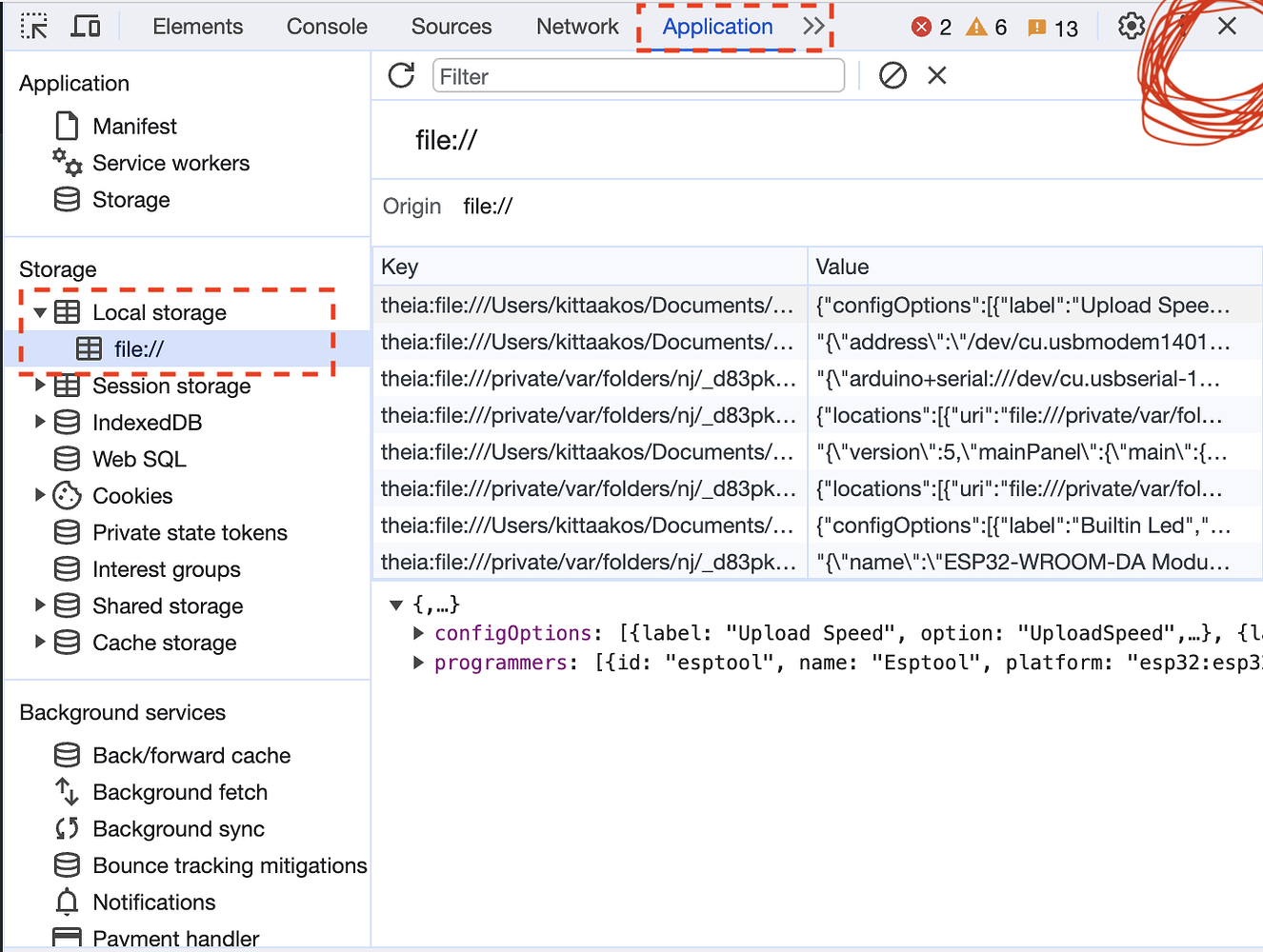
Task: Expand the Session storage tree node
Action: [x=39, y=386]
